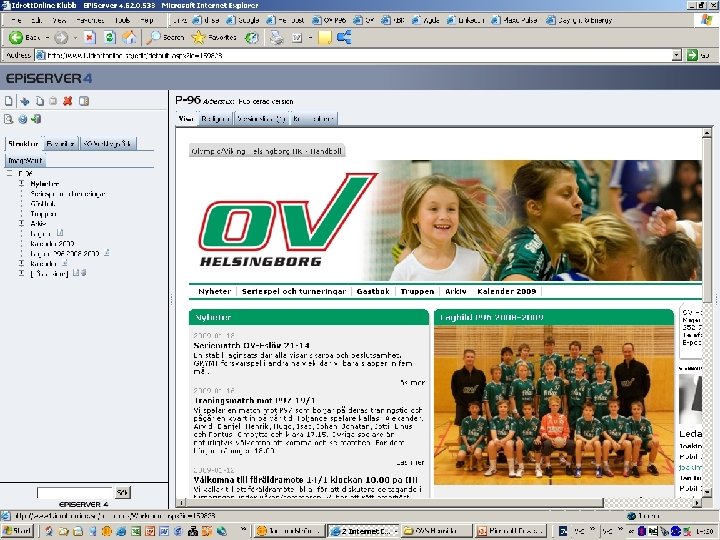This screenshot has height=540, width=720.
Task: Select the Visa tab
Action: [186, 119]
